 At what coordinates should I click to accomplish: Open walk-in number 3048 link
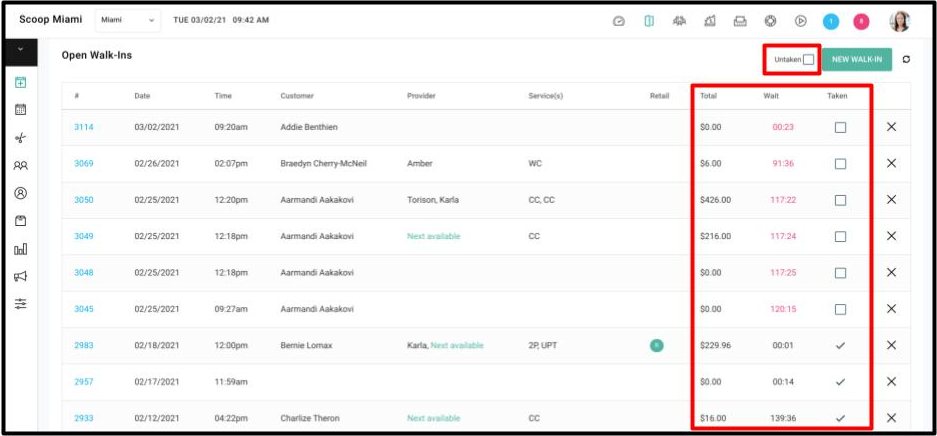[x=84, y=272]
